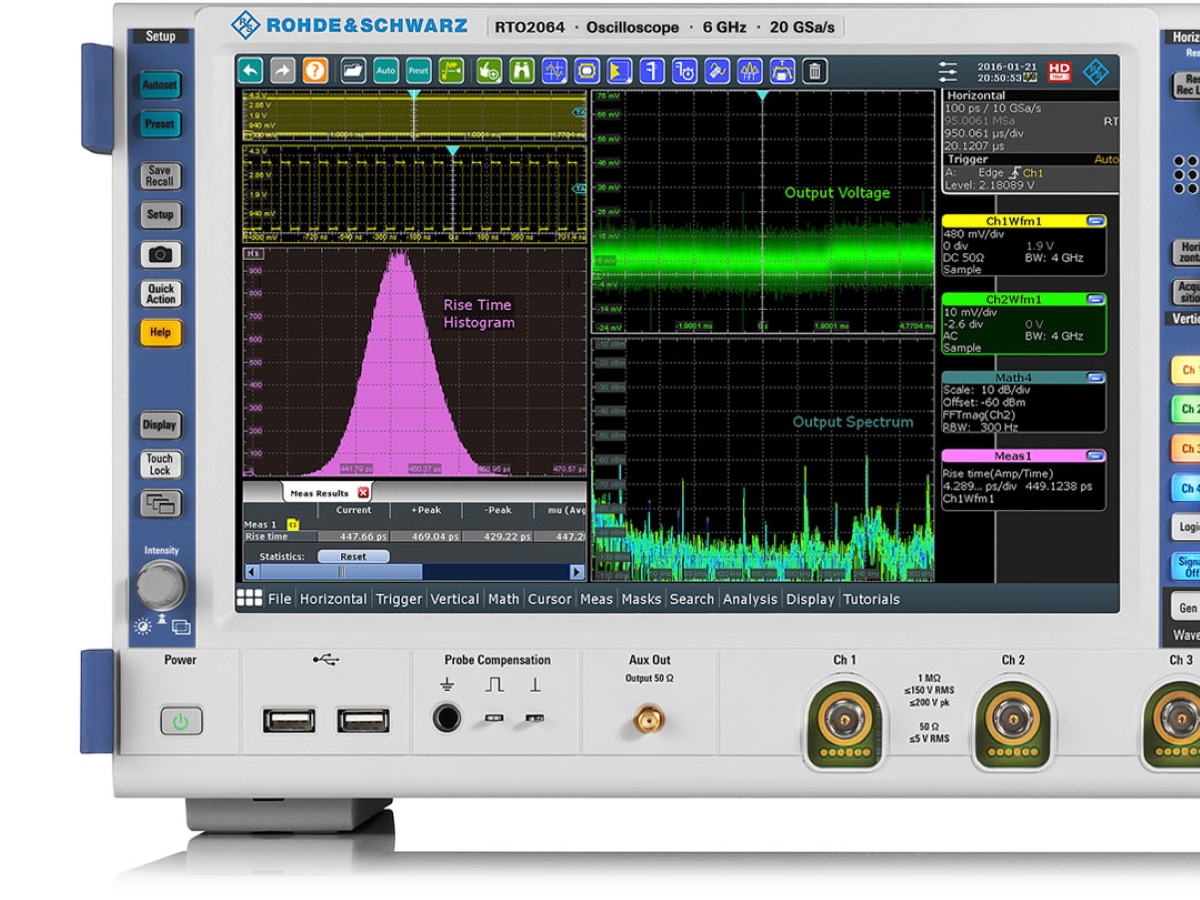Viewport: 1200px width, 900px height.
Task: Open the Cursor menu
Action: (x=550, y=599)
